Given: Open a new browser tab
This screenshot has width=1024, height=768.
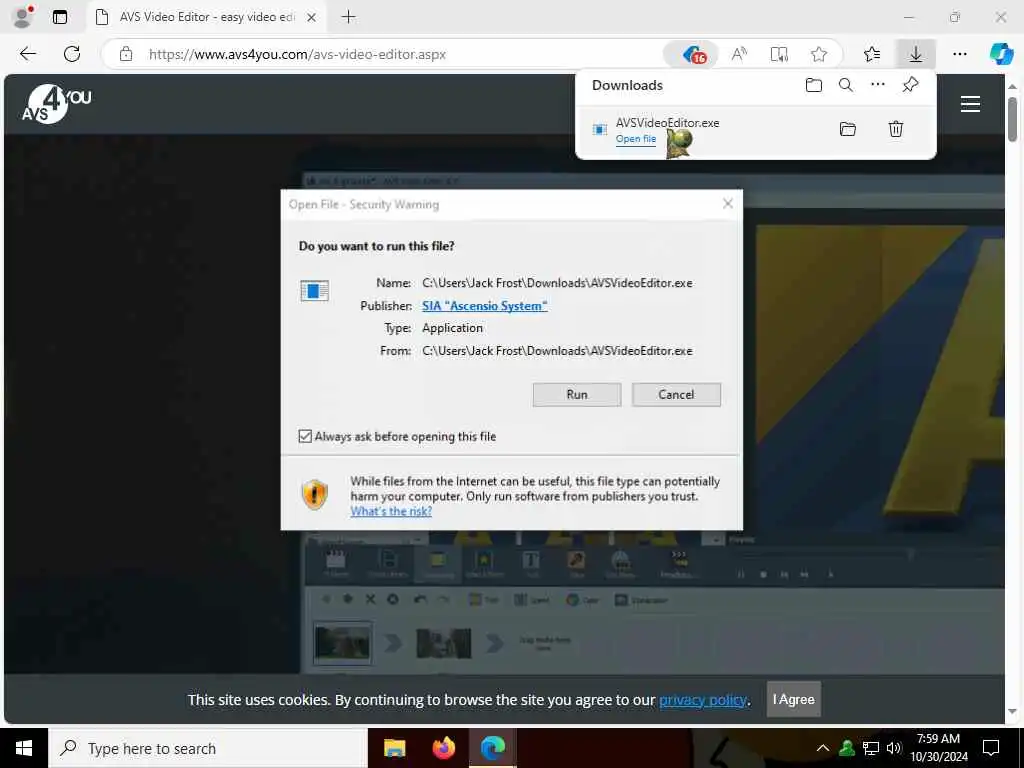Looking at the screenshot, I should click(x=349, y=17).
